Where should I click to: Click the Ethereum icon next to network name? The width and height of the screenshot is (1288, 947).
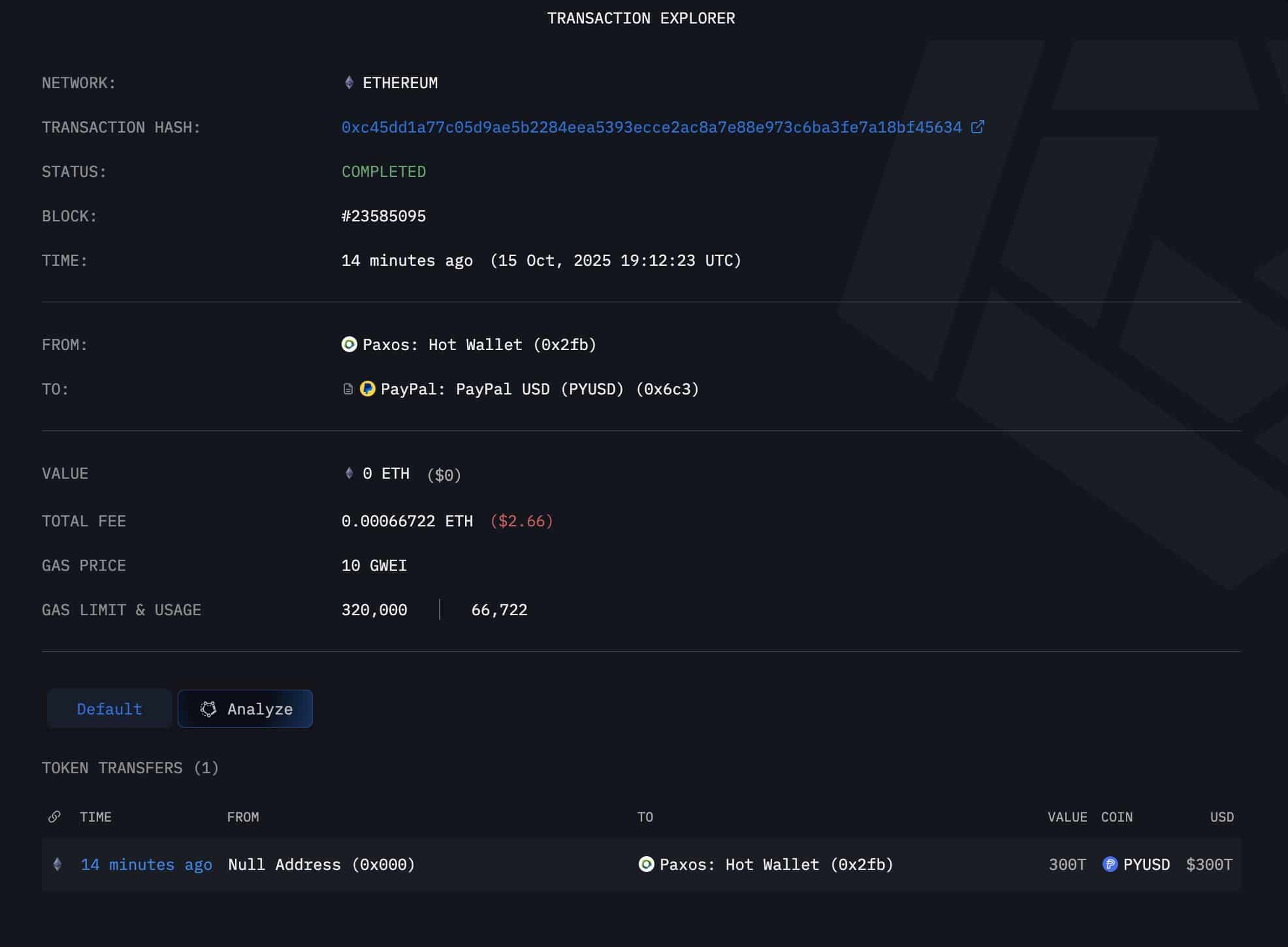coord(349,82)
